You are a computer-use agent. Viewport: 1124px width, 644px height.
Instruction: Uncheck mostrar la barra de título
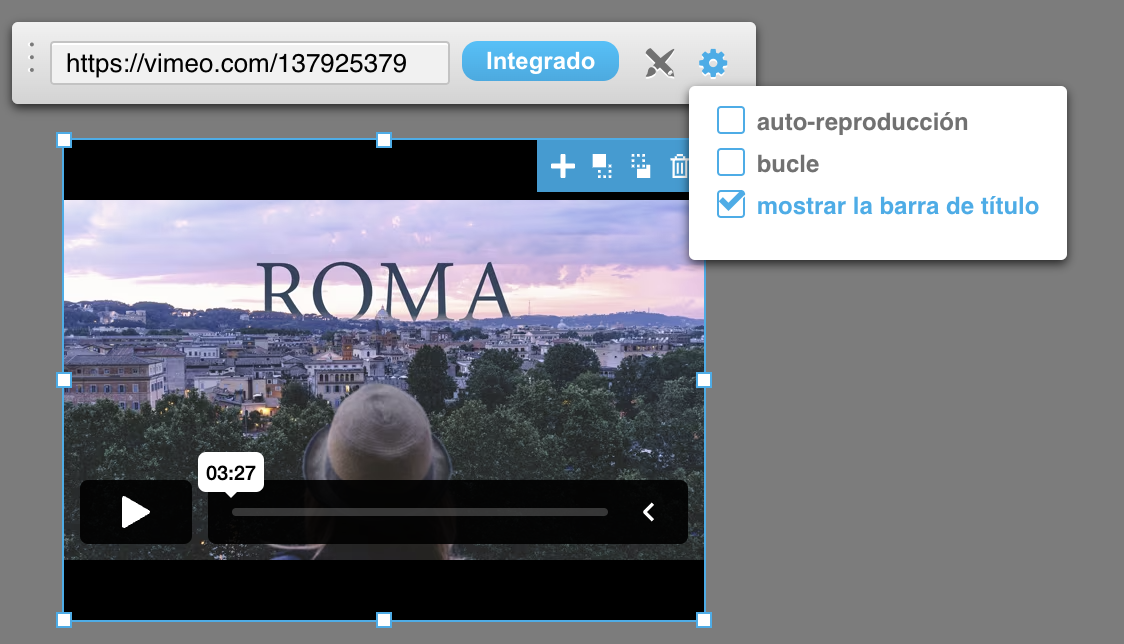coord(730,204)
